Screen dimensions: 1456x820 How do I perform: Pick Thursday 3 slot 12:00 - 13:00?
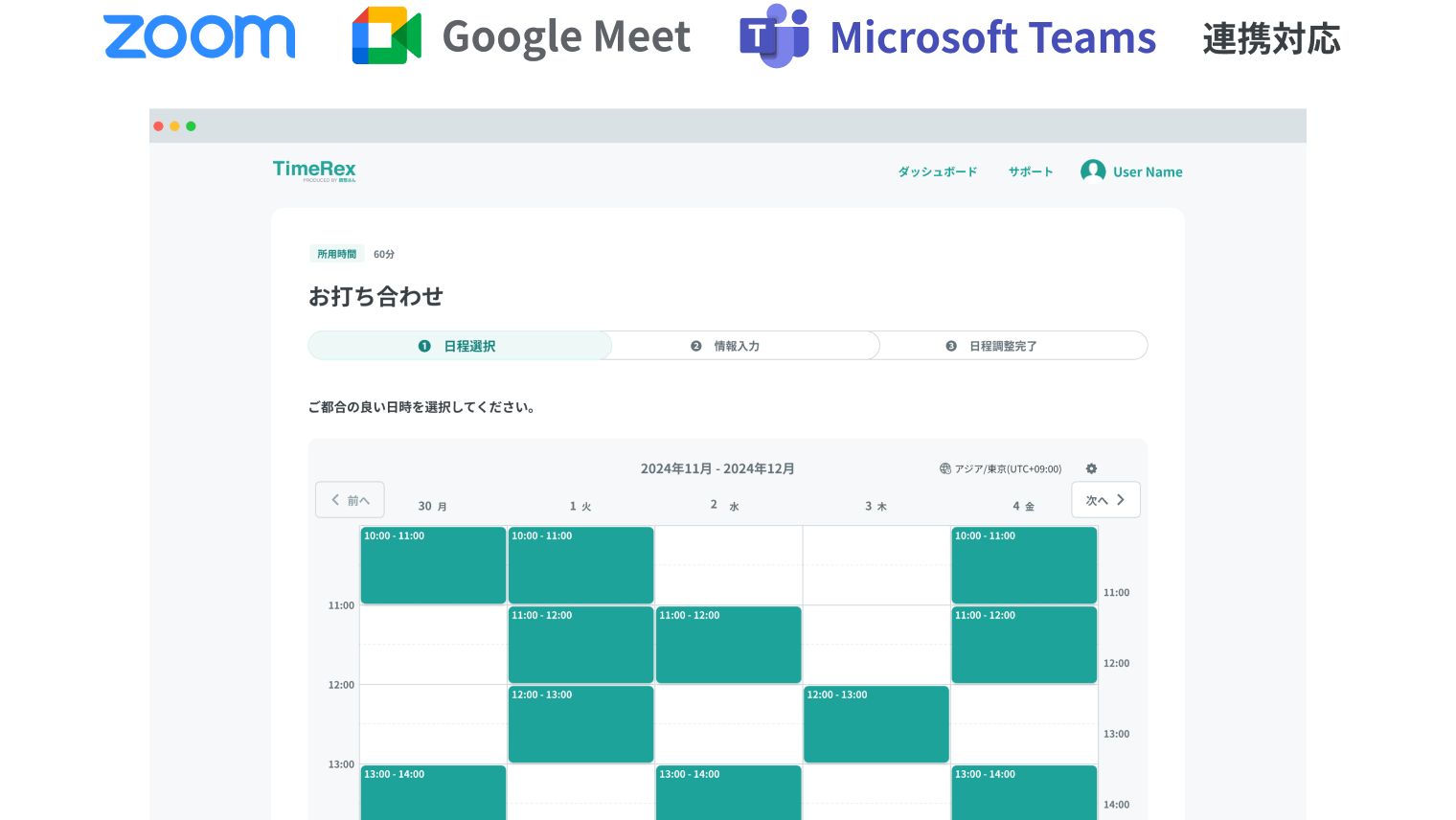pos(876,724)
